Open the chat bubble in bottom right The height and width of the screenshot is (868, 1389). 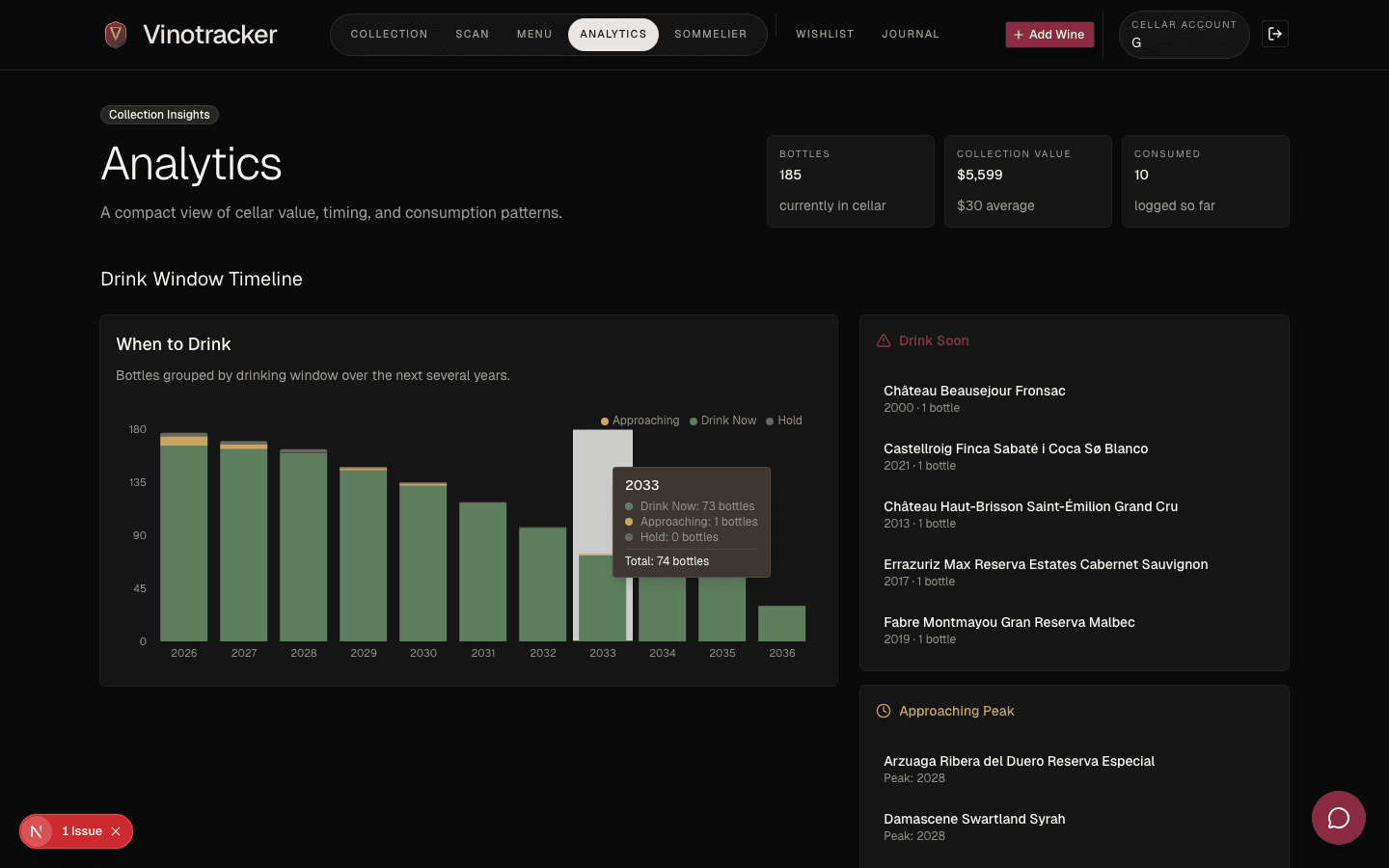(x=1338, y=818)
